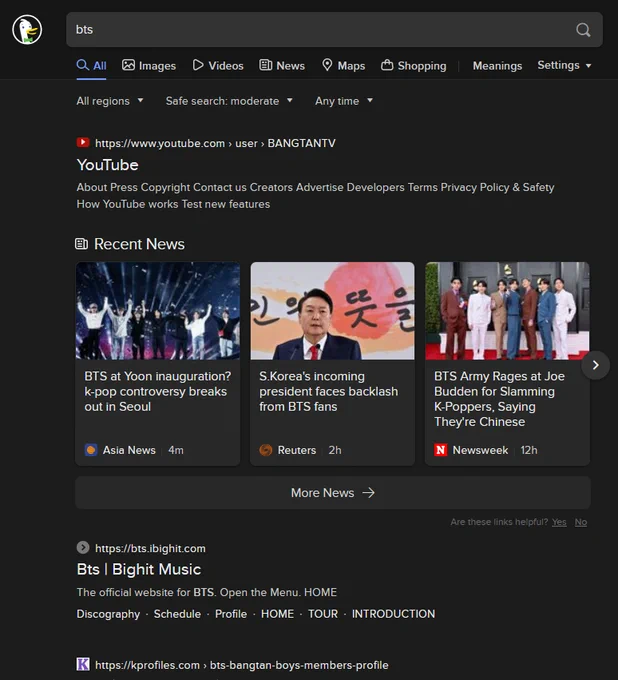
Task: Open the BTS red carpet thumbnail
Action: point(507,311)
